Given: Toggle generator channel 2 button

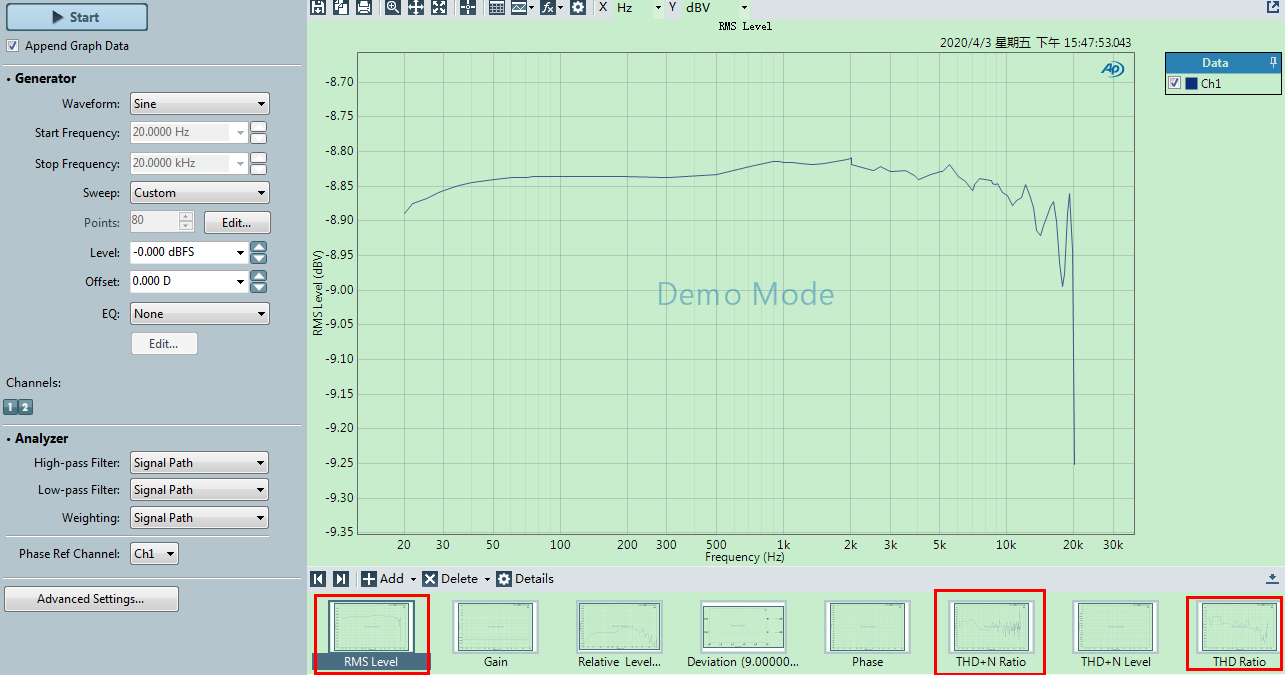Looking at the screenshot, I should point(26,407).
